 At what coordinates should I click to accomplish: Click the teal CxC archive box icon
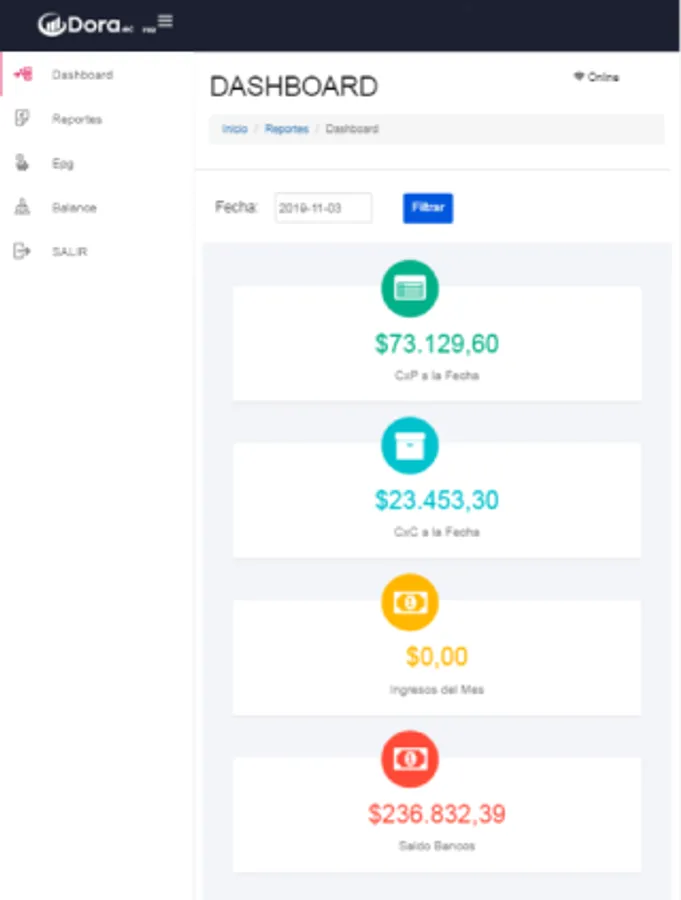pos(409,445)
